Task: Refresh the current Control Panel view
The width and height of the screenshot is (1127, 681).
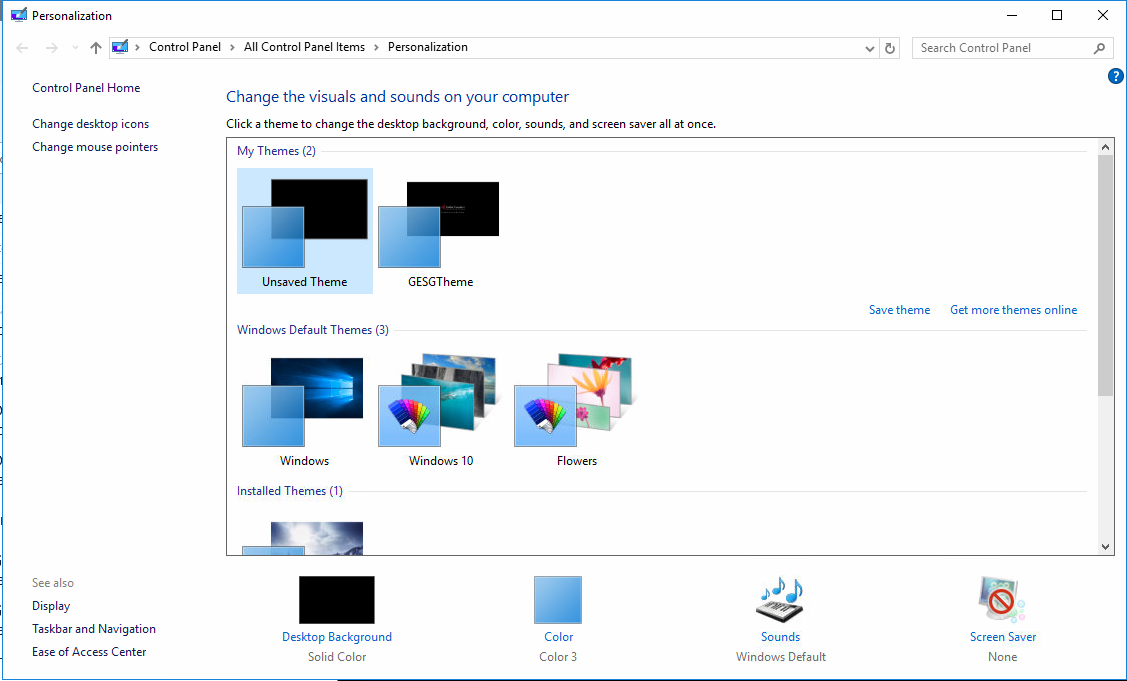Action: 890,47
